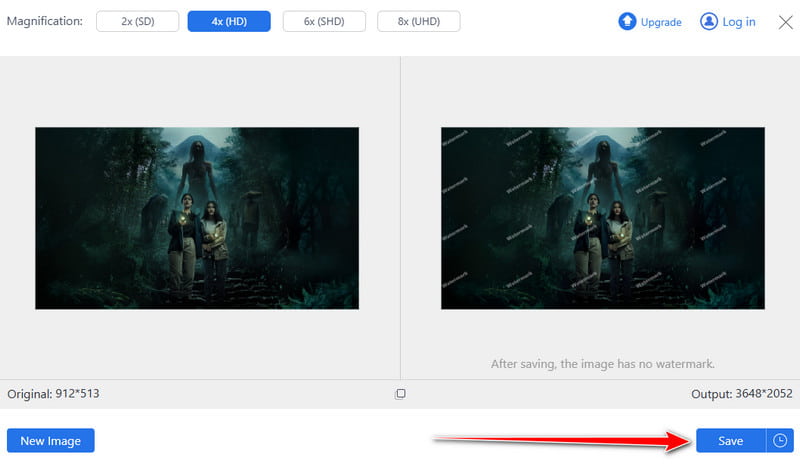Click the 'After saving' watermark notice text
Image resolution: width=800 pixels, height=464 pixels.
(602, 364)
